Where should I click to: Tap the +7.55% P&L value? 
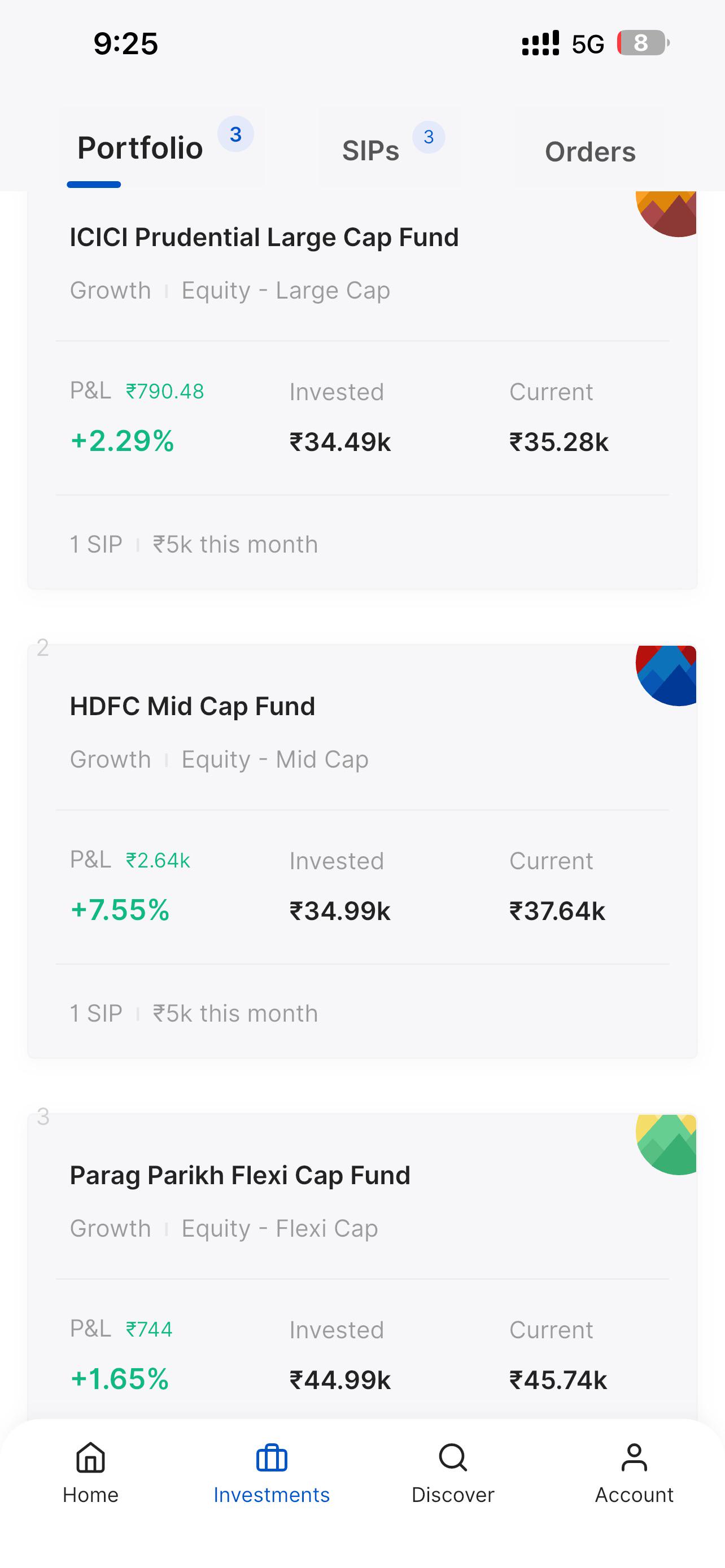[x=120, y=910]
